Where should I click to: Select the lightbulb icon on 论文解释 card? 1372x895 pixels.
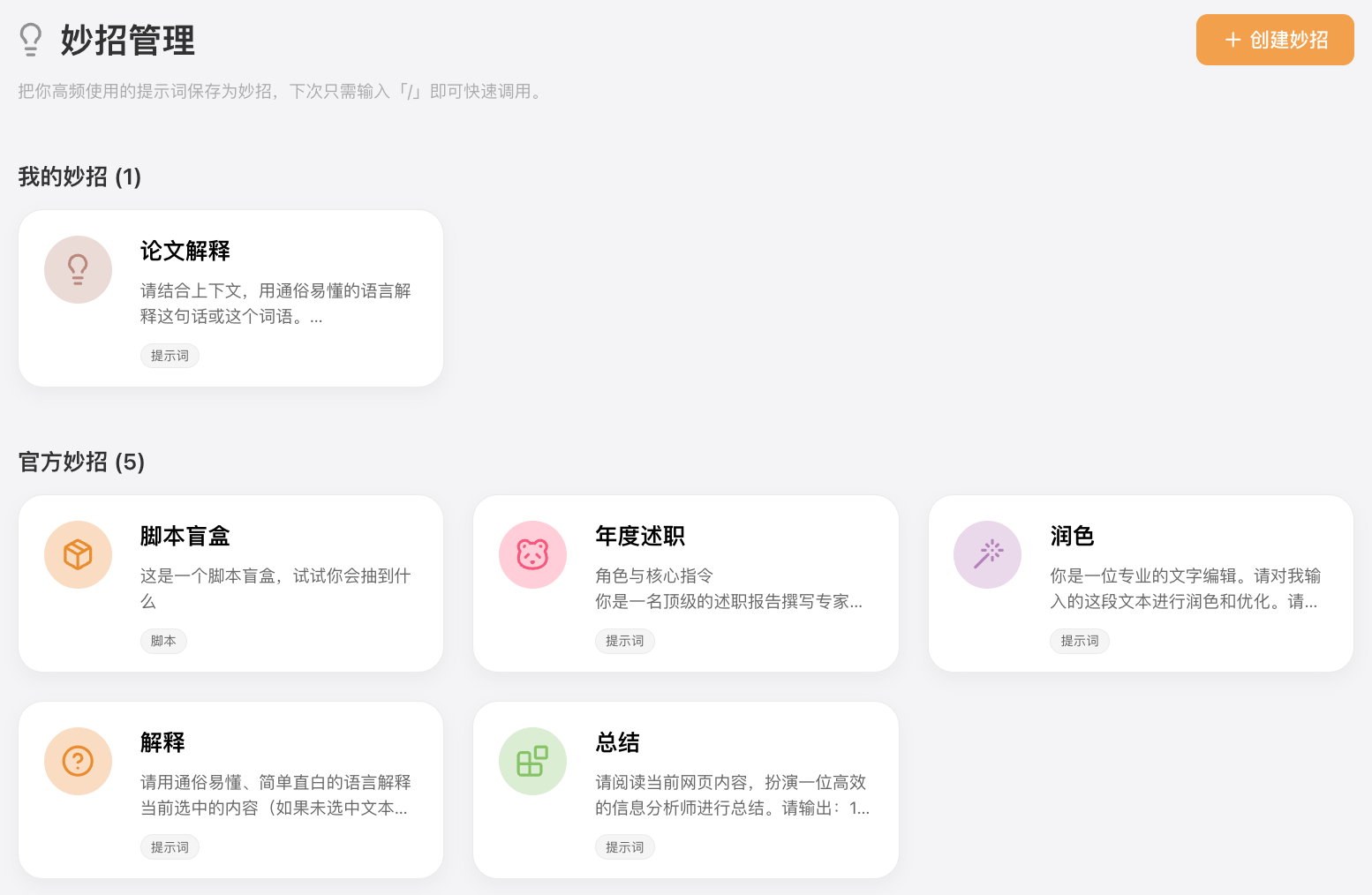pos(78,269)
